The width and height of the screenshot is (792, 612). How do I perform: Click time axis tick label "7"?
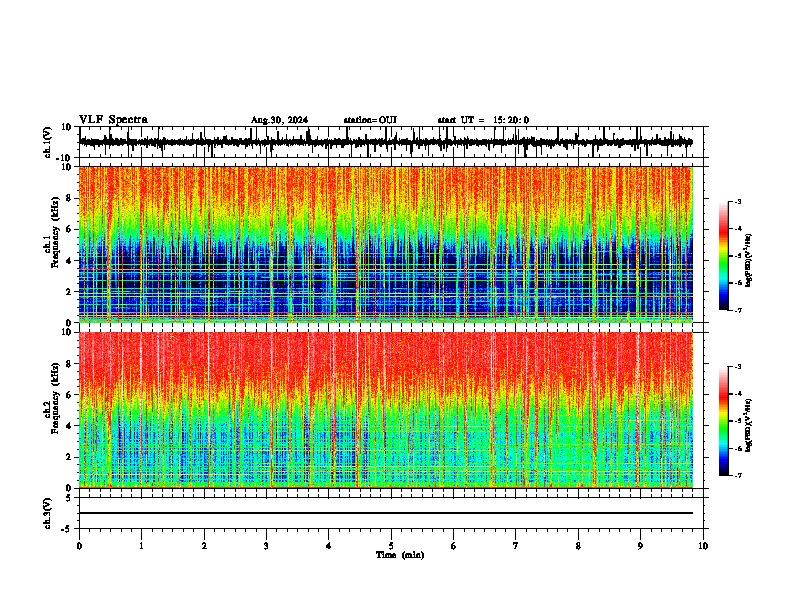pyautogui.click(x=516, y=546)
